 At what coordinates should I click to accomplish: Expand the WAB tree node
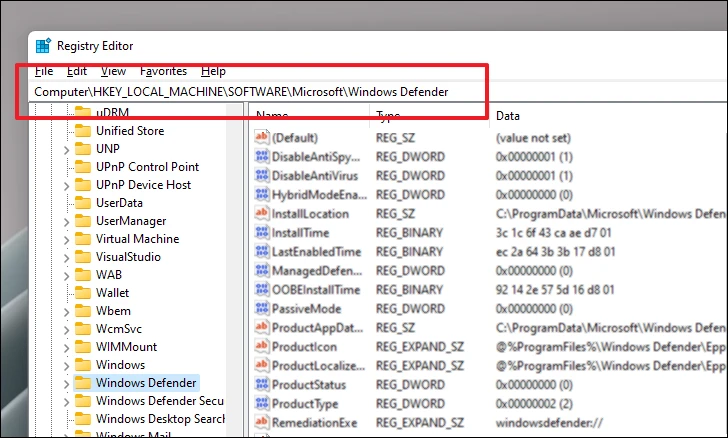[66, 276]
